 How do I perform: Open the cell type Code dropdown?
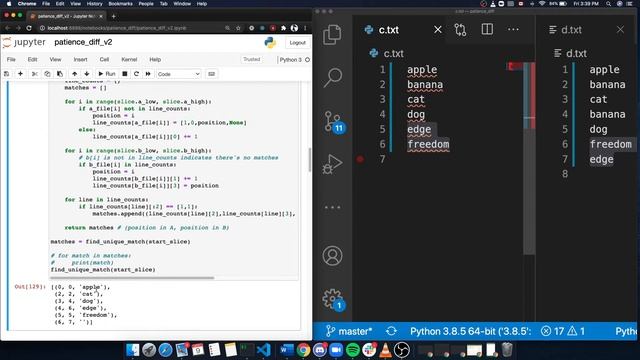click(179, 74)
